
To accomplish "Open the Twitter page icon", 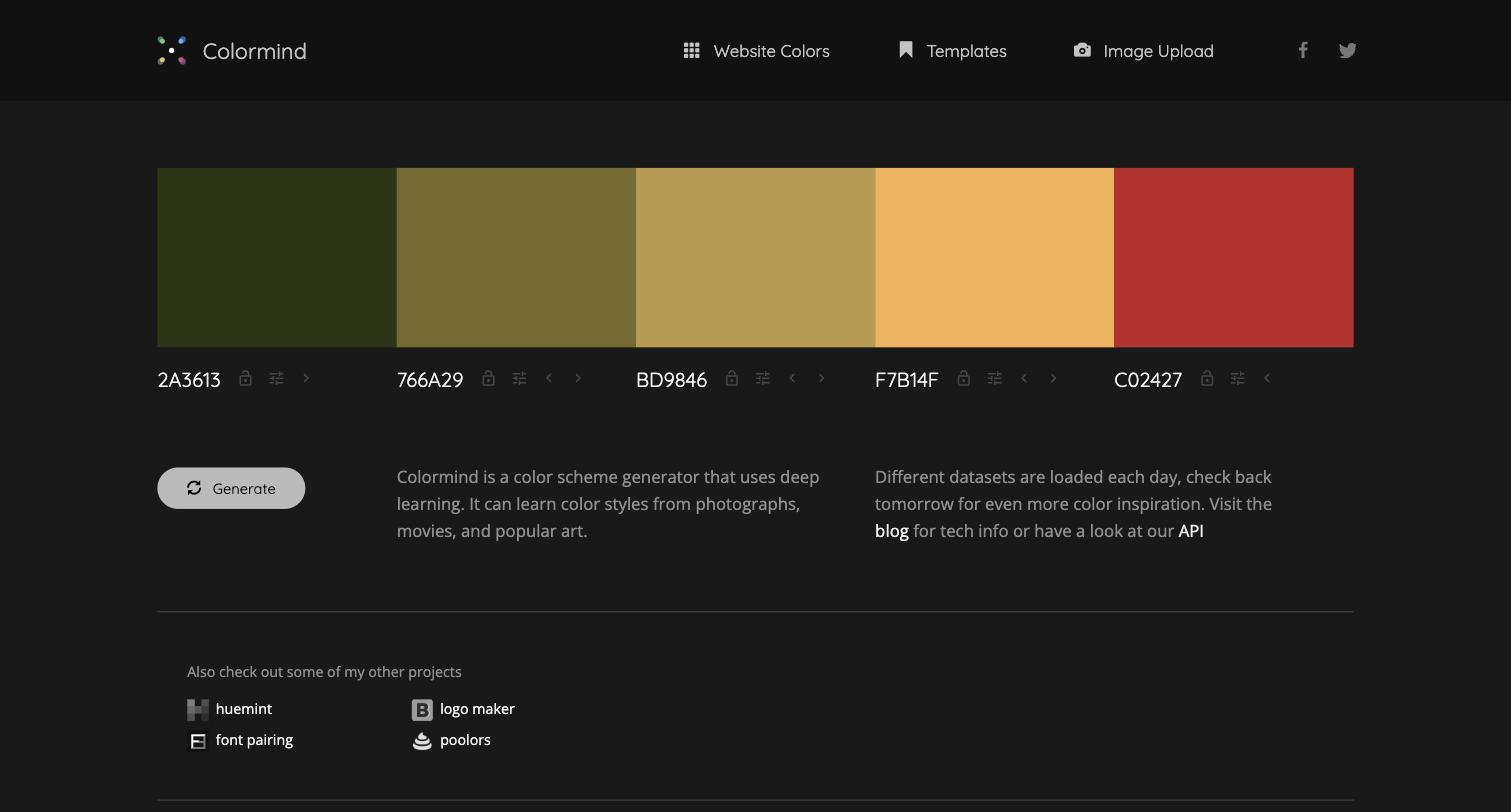I will coord(1347,50).
